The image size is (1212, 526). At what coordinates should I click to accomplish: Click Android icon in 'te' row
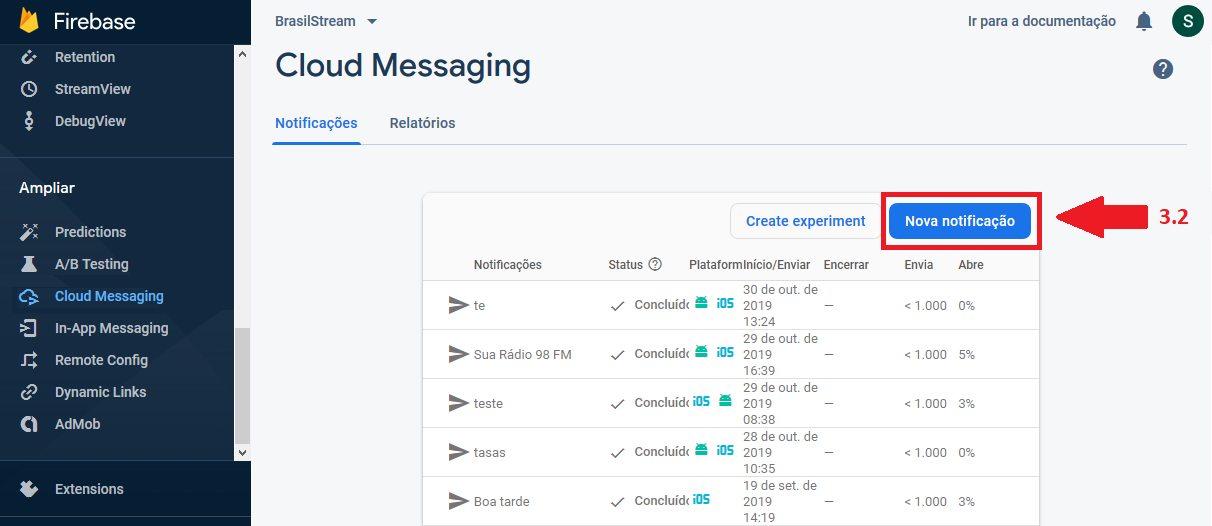(x=701, y=303)
